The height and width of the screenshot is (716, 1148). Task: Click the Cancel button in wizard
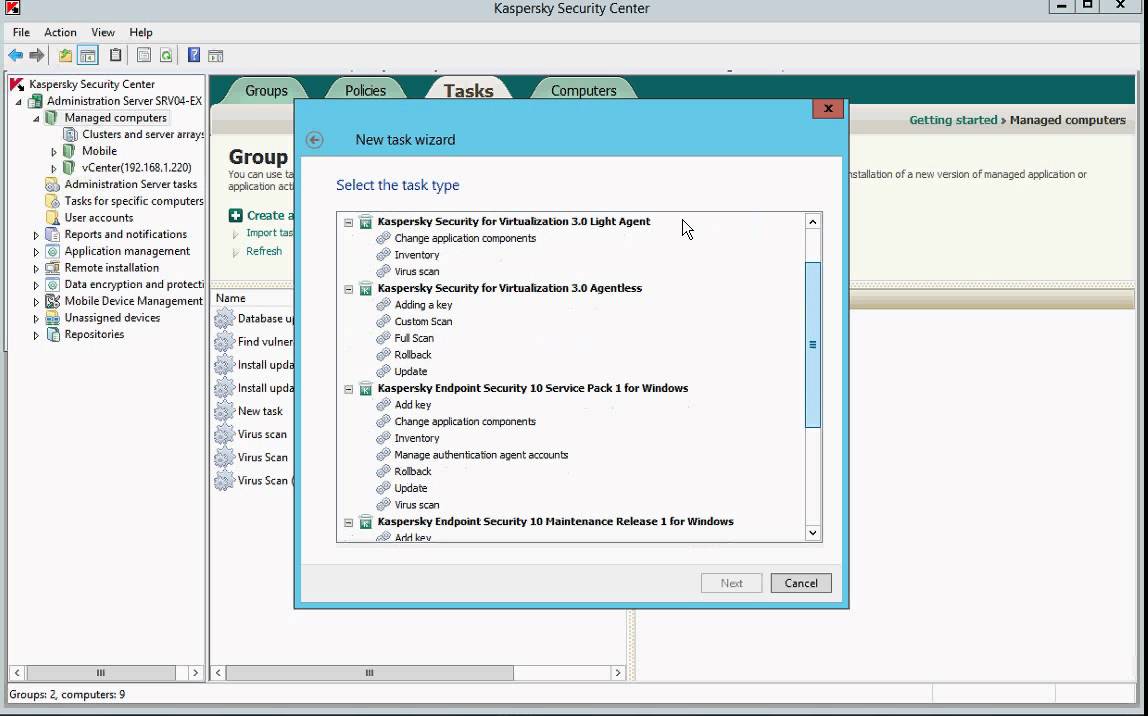point(801,583)
